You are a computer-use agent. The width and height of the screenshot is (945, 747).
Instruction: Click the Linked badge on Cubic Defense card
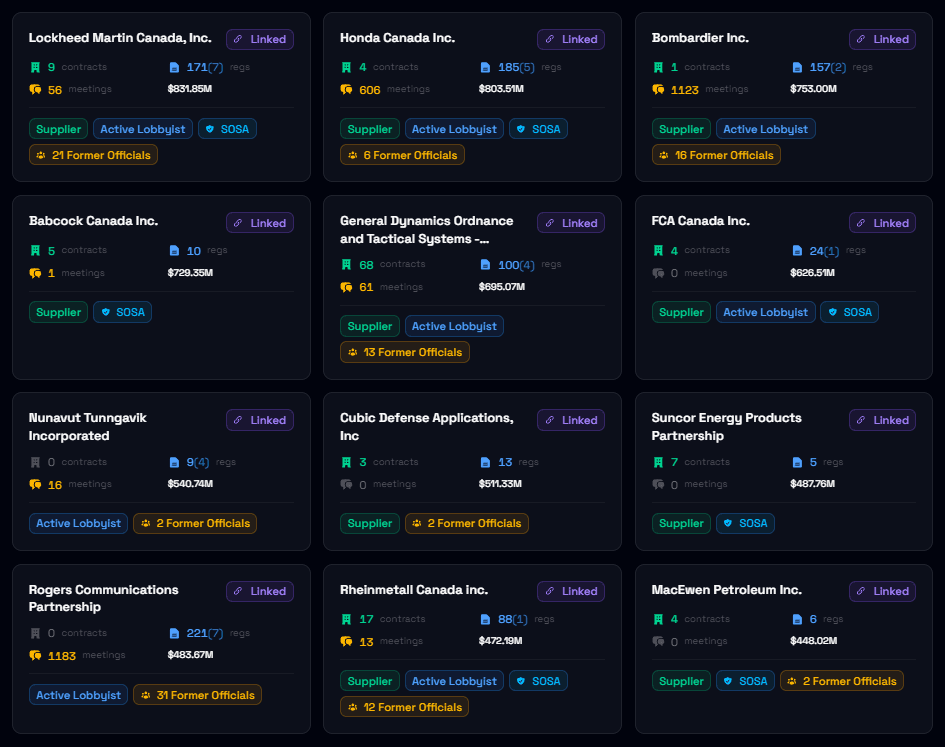coord(571,420)
